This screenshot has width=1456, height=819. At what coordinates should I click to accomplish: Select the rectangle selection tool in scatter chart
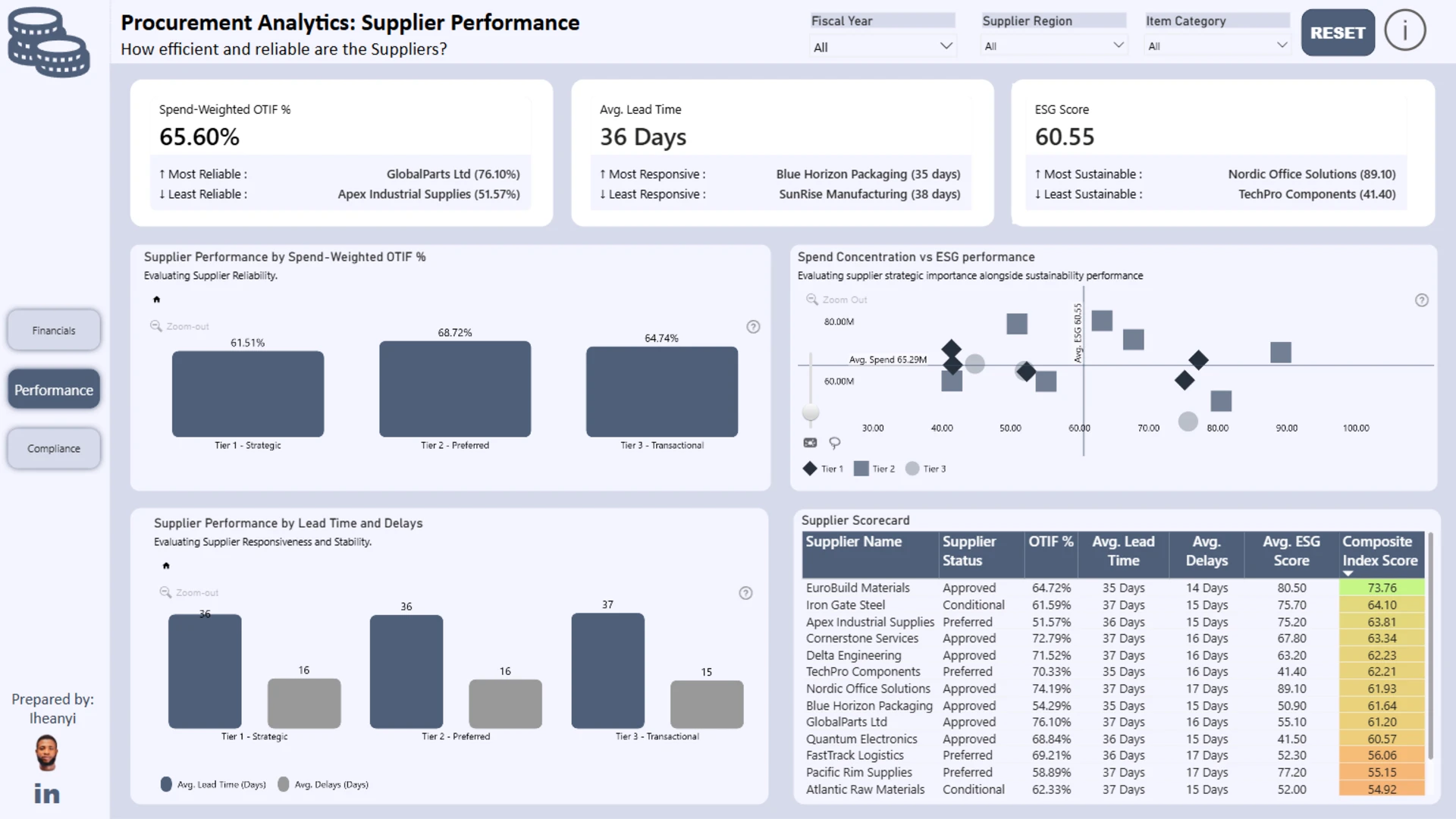[811, 443]
